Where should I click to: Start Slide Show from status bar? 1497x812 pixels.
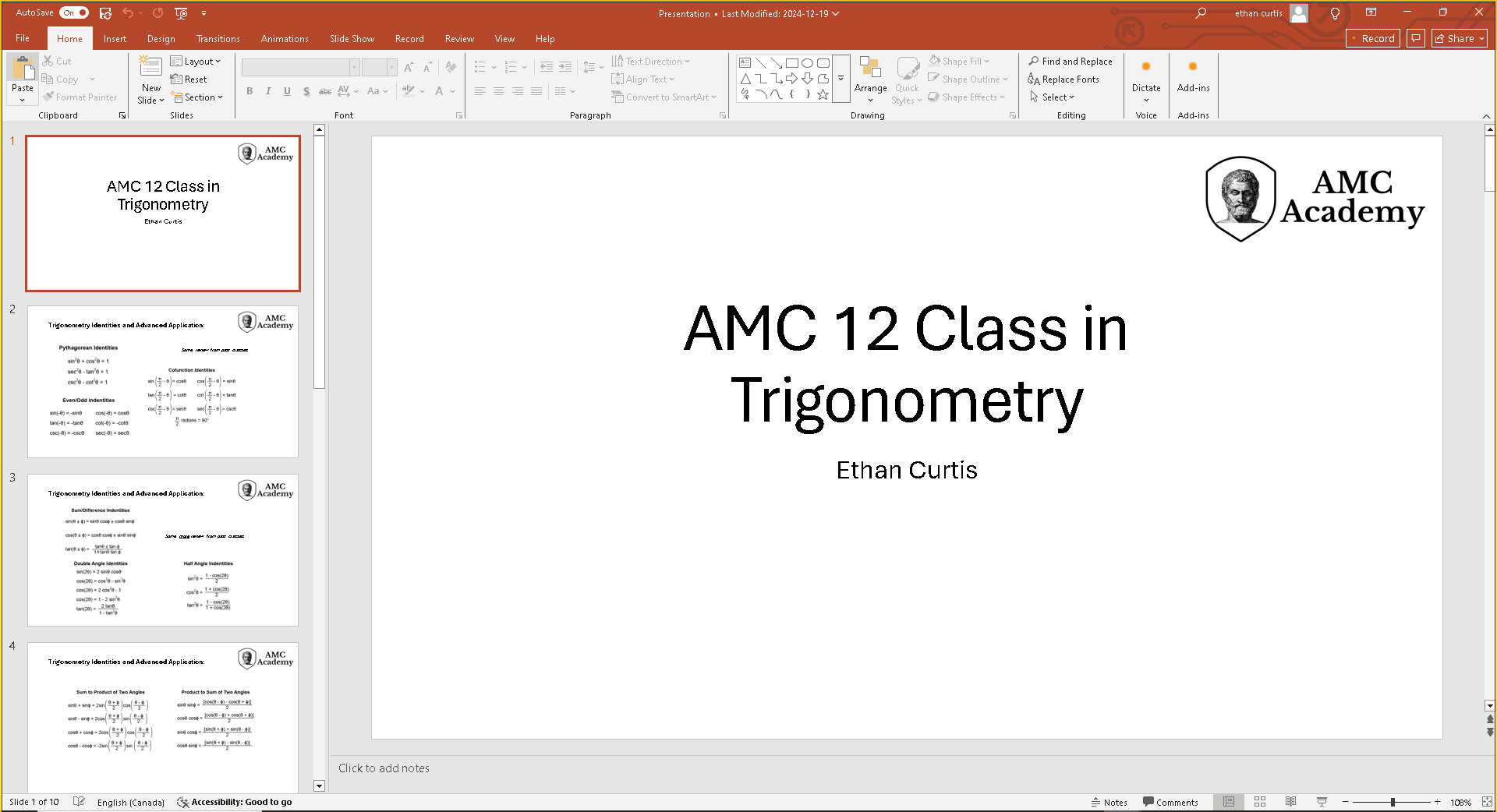pyautogui.click(x=1322, y=802)
